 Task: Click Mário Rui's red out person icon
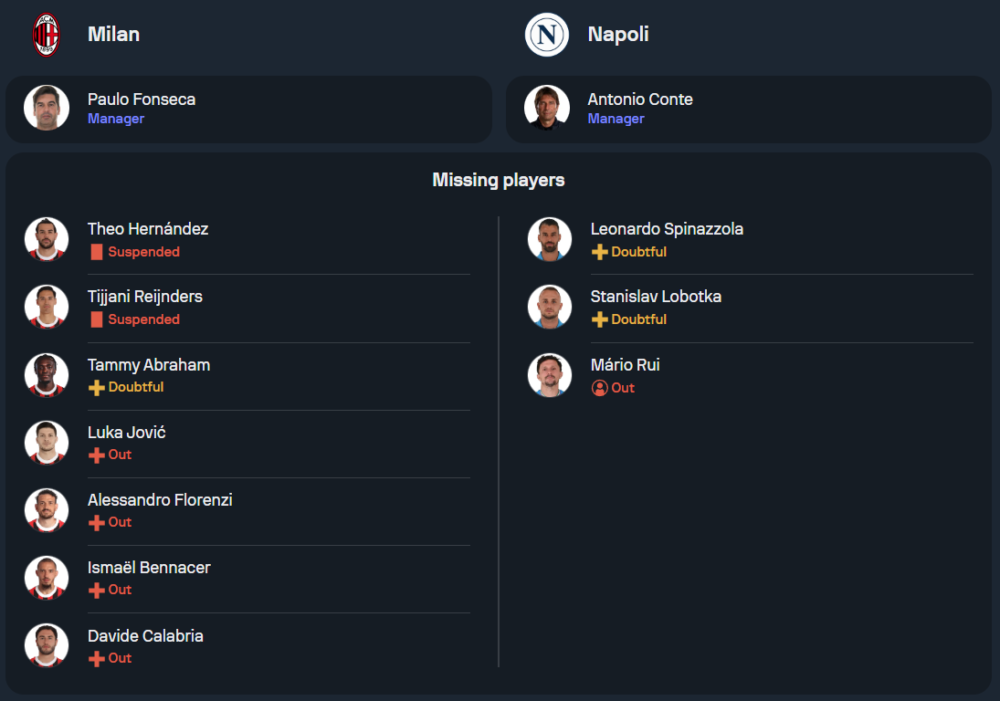coord(599,388)
